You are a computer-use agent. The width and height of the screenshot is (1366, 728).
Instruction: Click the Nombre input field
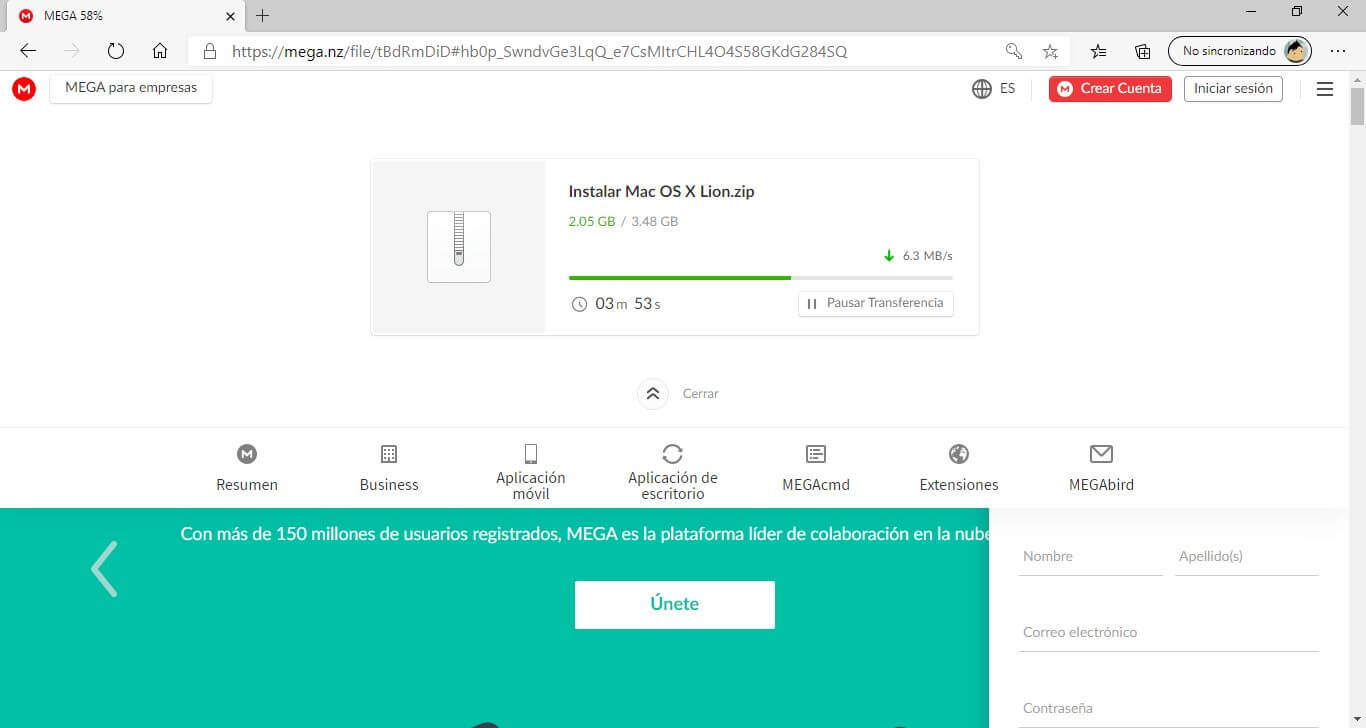(x=1090, y=557)
